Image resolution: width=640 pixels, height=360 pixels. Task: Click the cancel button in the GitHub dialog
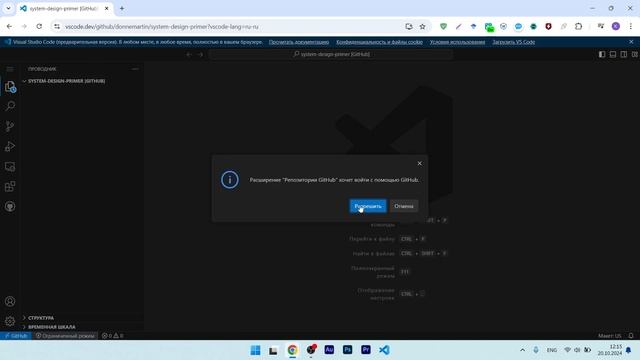(404, 206)
